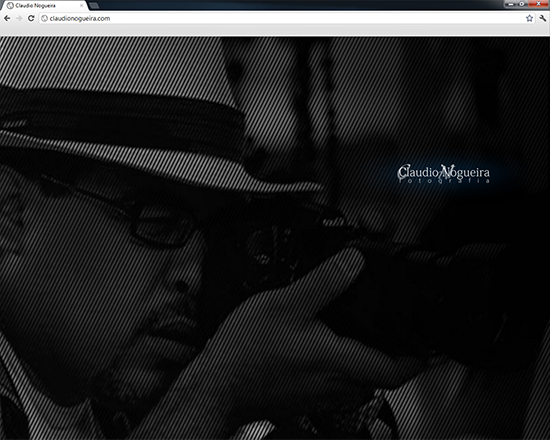Image resolution: width=550 pixels, height=440 pixels.
Task: Open site info globe icon in address bar
Action: pyautogui.click(x=45, y=18)
